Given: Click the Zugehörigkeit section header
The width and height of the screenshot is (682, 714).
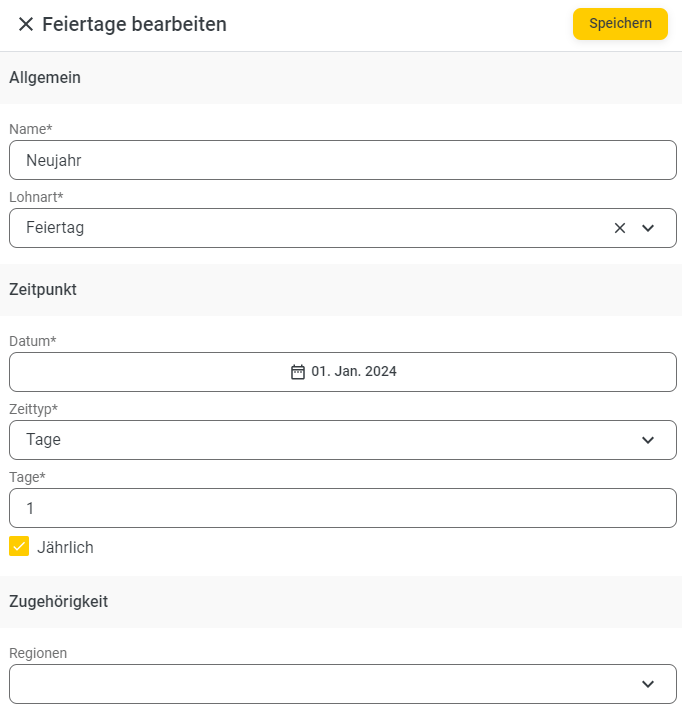Looking at the screenshot, I should 59,602.
